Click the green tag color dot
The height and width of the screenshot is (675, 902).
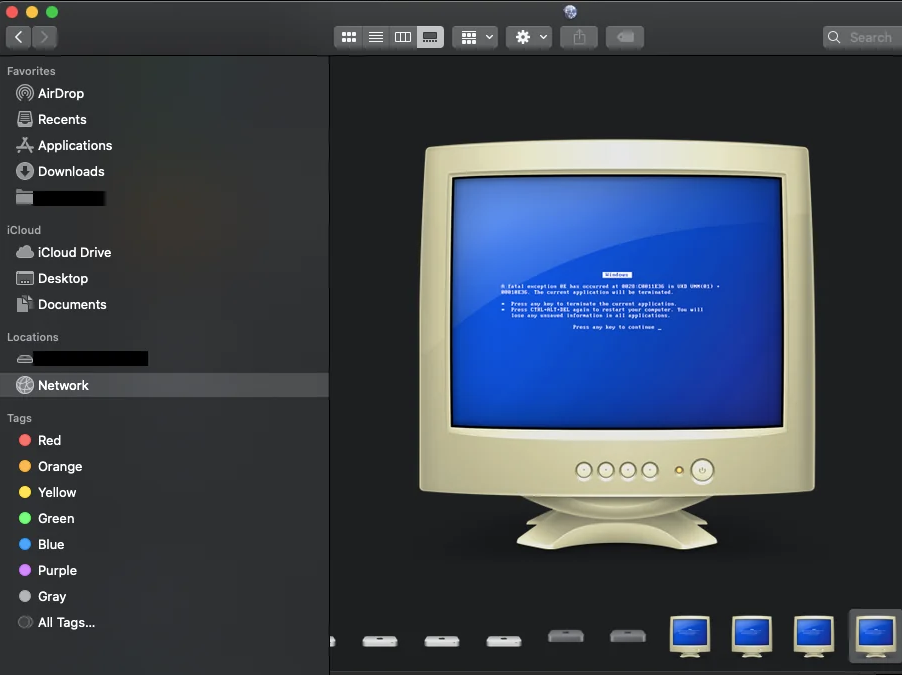[25, 518]
